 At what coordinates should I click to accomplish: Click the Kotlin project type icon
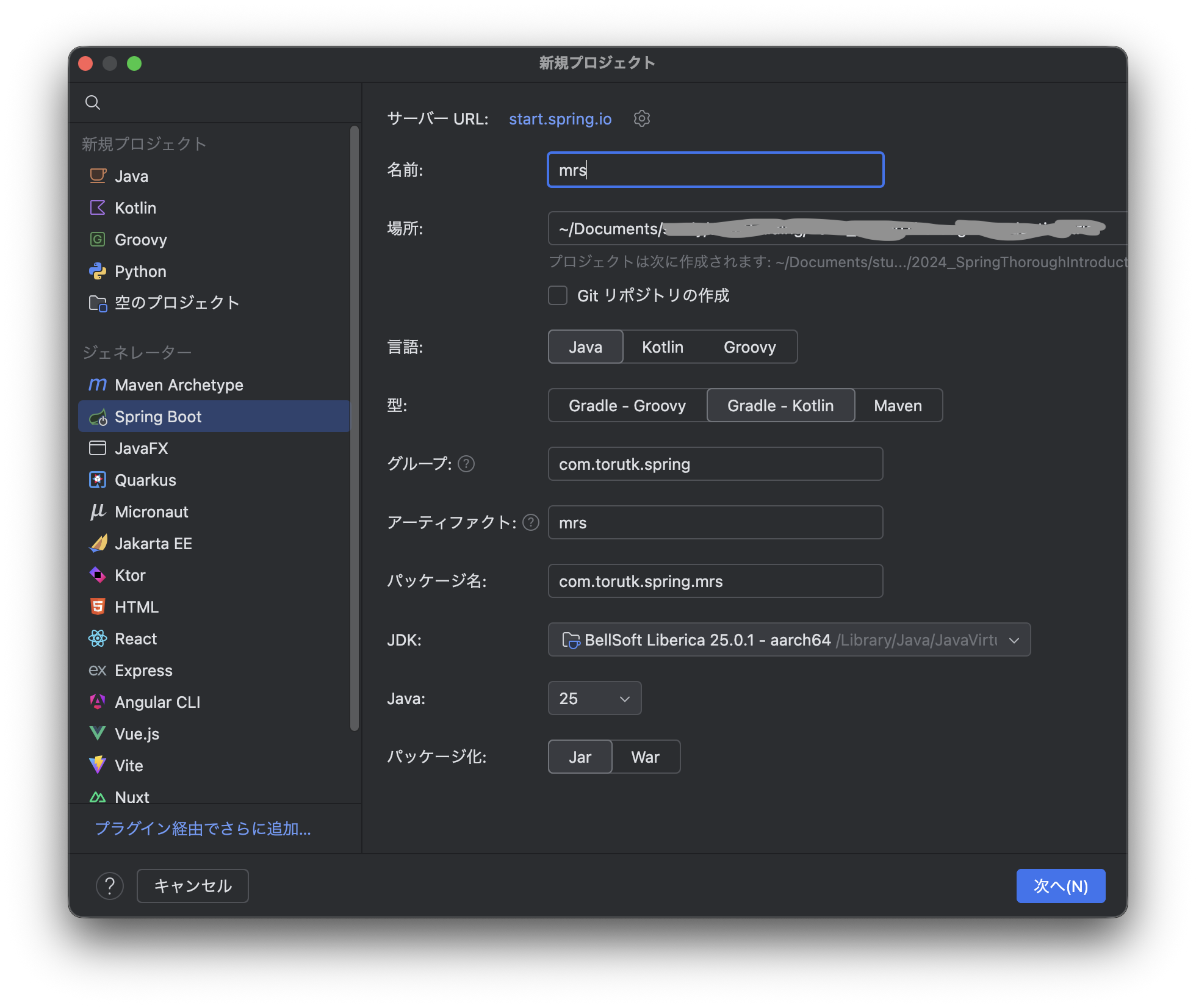98,208
